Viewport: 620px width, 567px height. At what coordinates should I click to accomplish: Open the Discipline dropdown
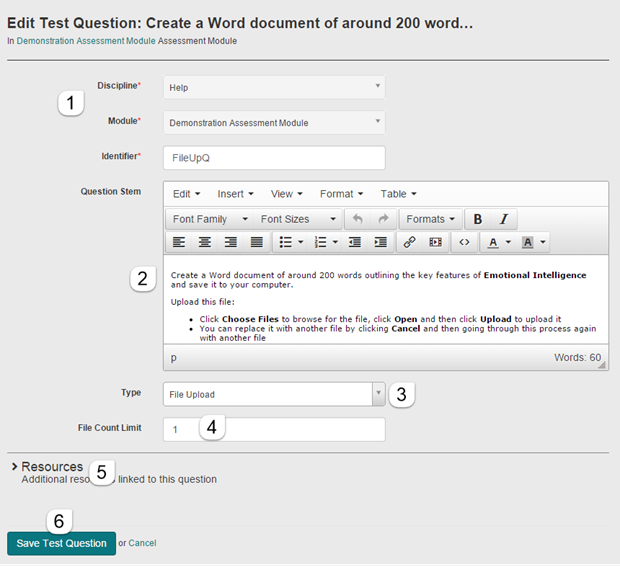point(273,87)
